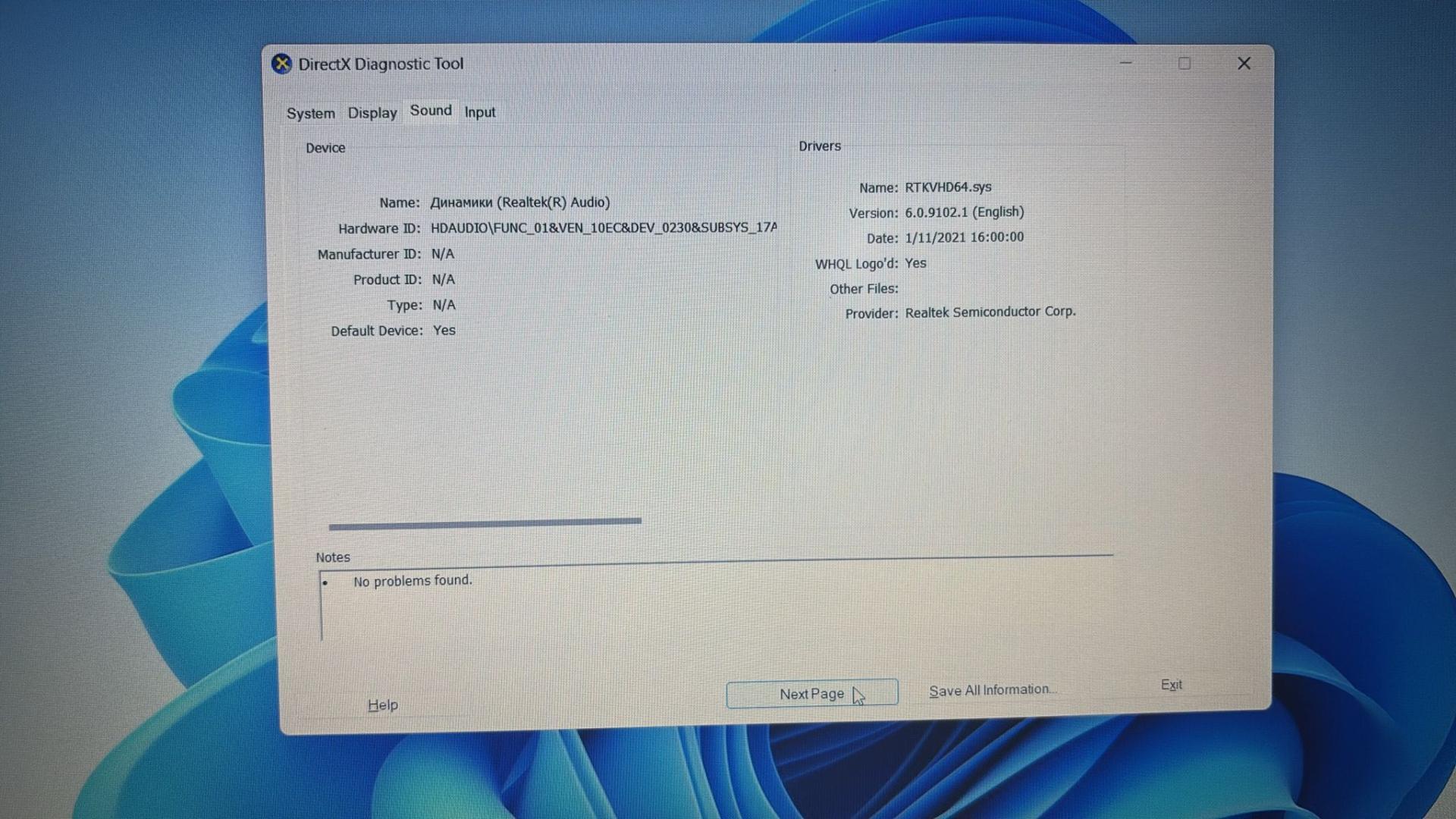The width and height of the screenshot is (1456, 819).
Task: Open the System tab
Action: [x=310, y=114]
